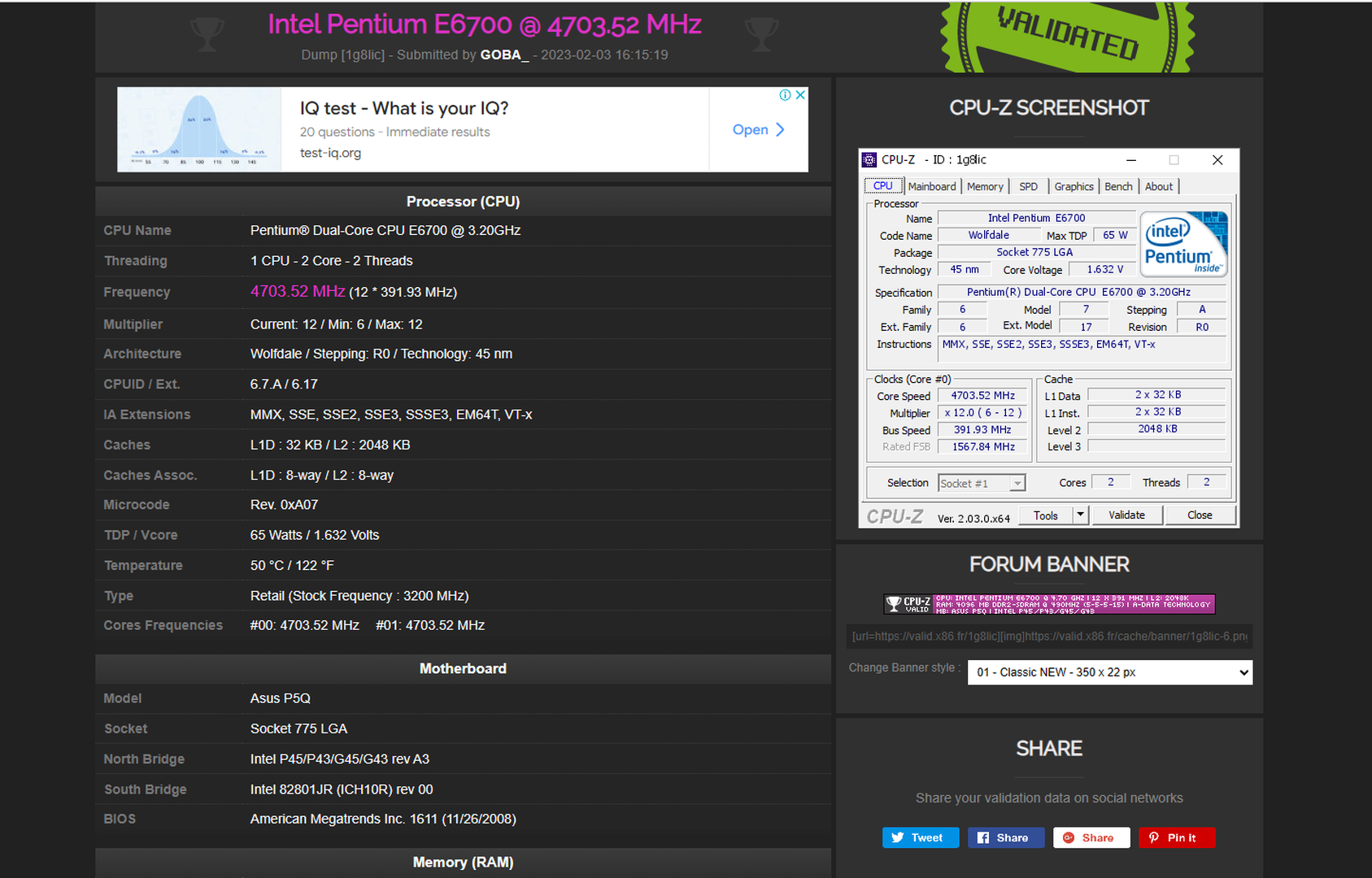Image resolution: width=1372 pixels, height=878 pixels.
Task: Click the Asus P5Q model text
Action: coord(281,698)
